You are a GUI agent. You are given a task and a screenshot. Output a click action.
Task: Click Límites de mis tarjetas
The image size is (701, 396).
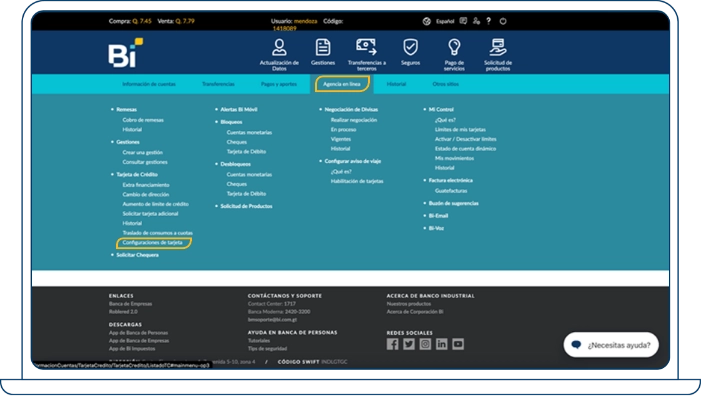pos(460,130)
